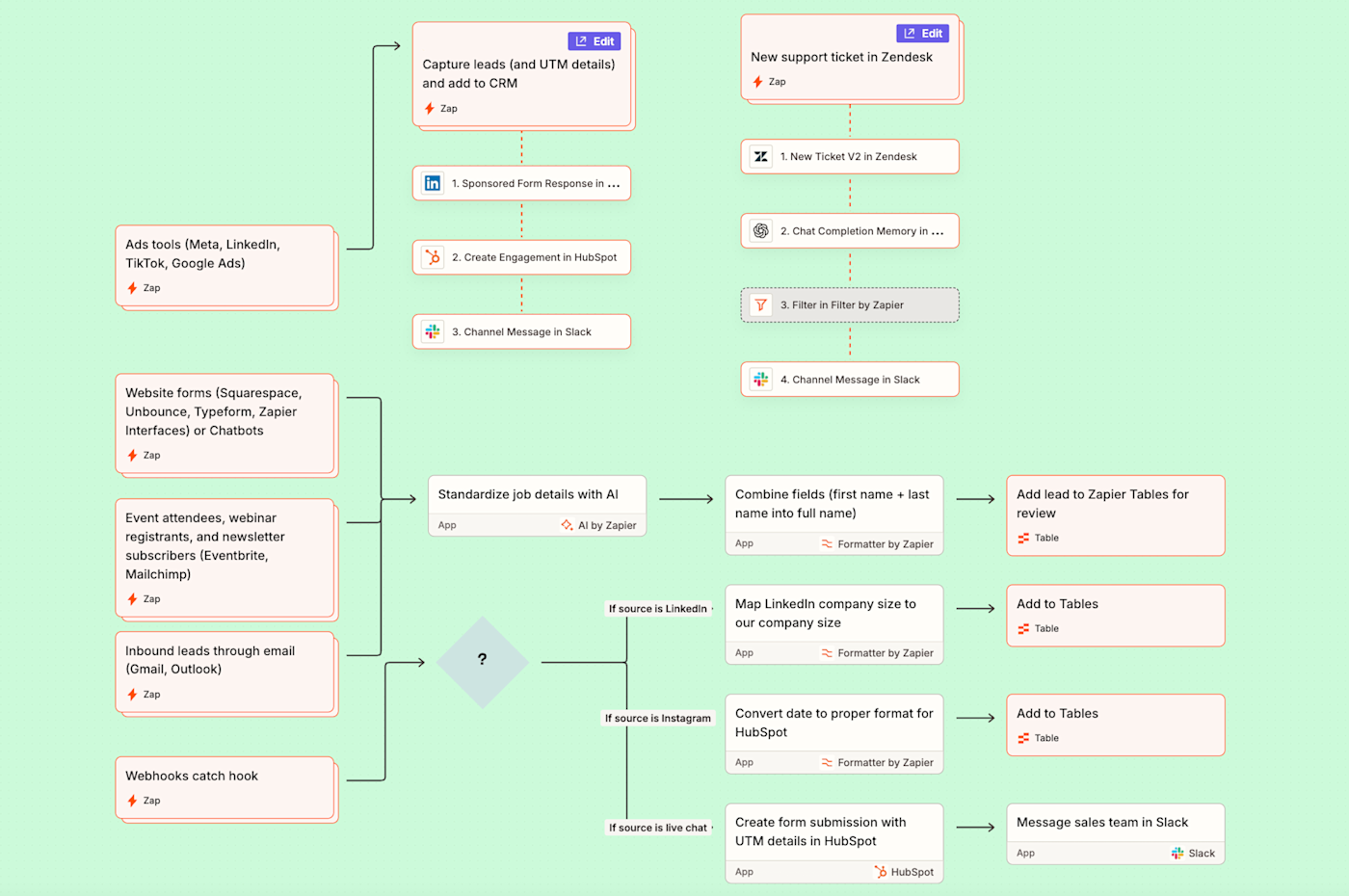
Task: Open step 1 Sponsored Form Response
Action: (522, 183)
